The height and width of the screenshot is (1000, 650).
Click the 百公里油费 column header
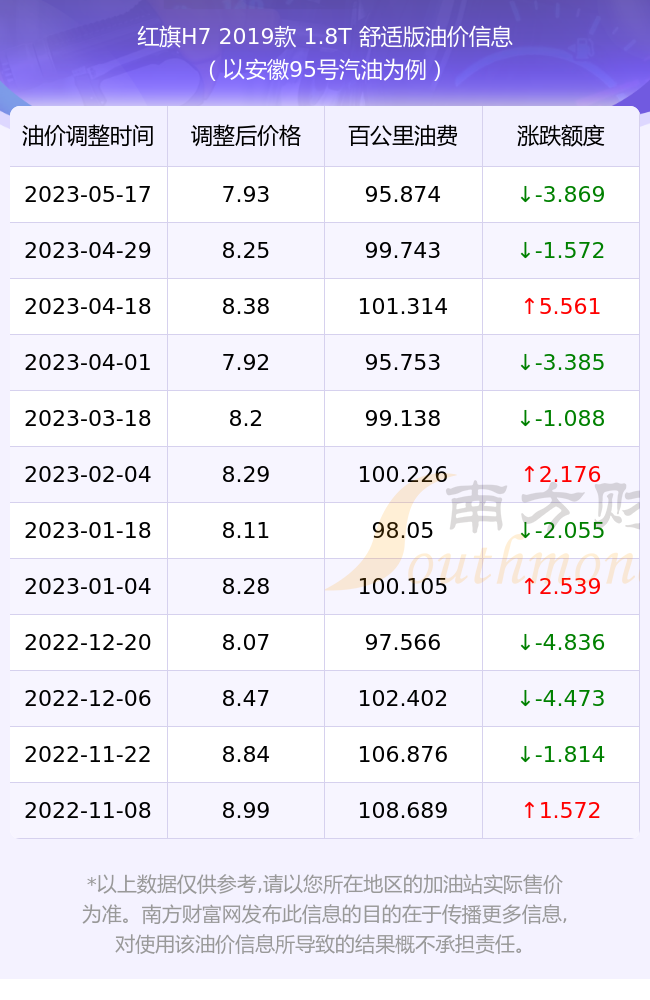point(403,136)
